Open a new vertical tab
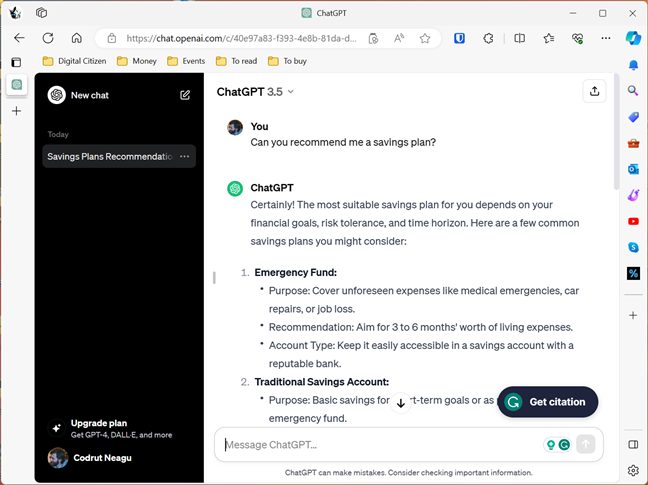Screen dimensions: 648x485 tap(17, 111)
